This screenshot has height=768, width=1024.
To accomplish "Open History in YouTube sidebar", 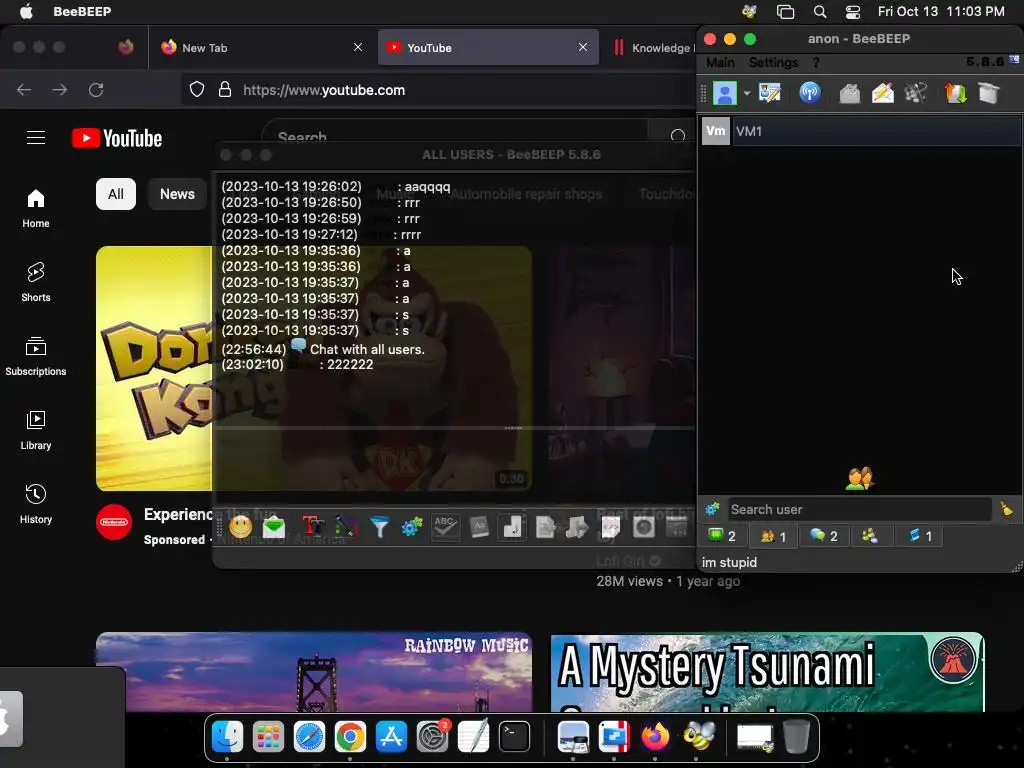I will (36, 504).
